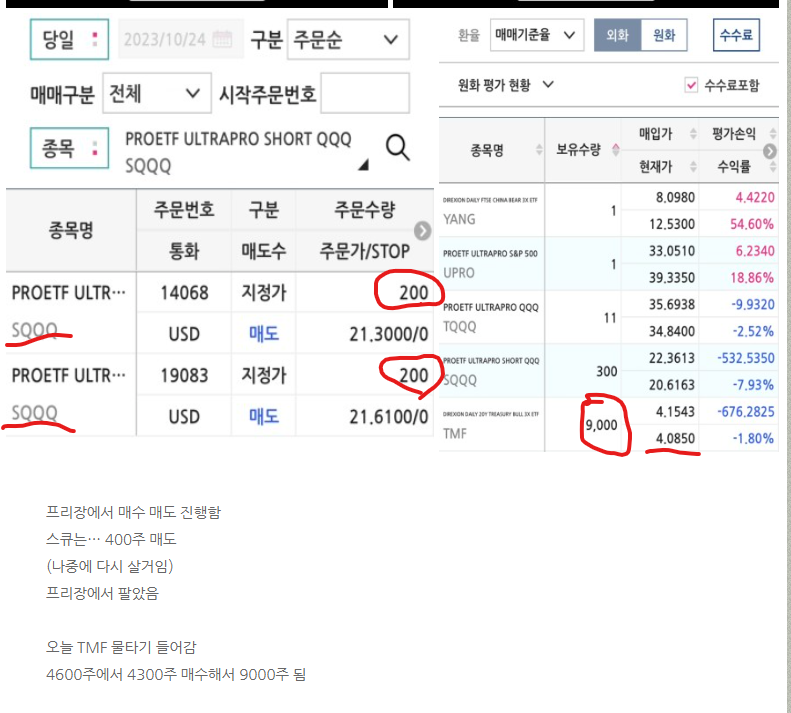Click the 주문가/STOP column header

[x=364, y=251]
